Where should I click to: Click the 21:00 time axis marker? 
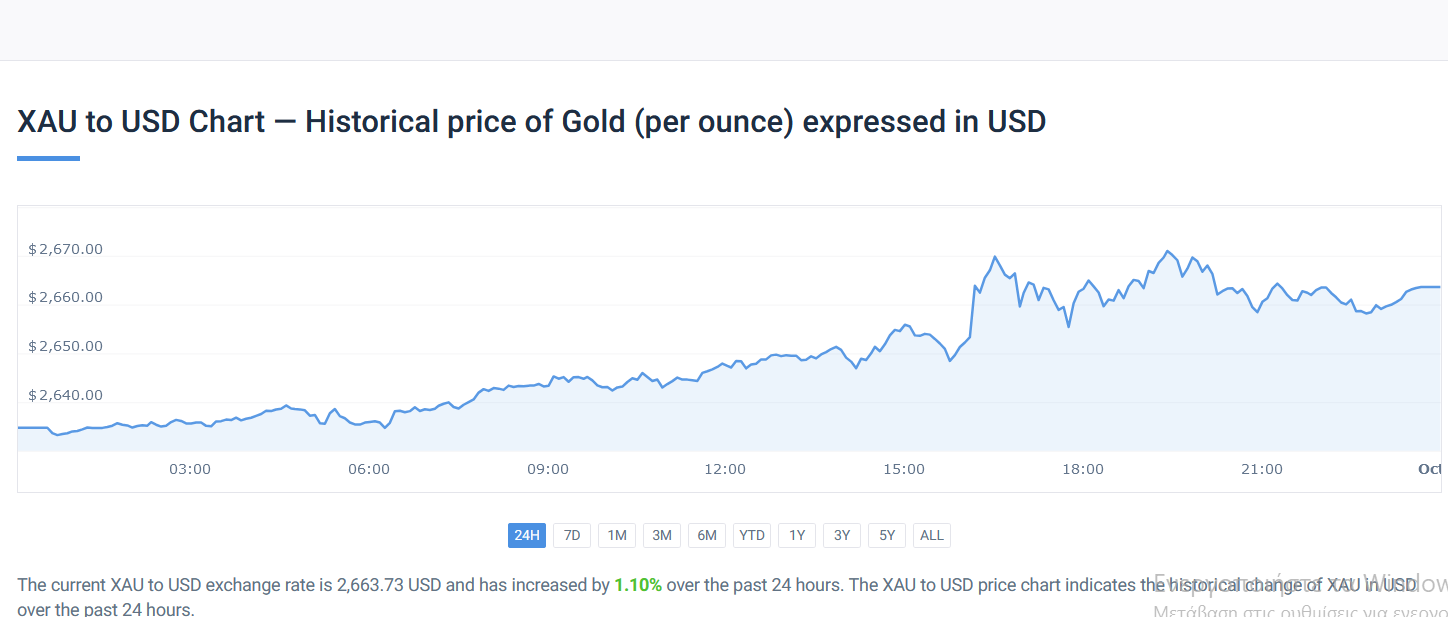tap(1262, 469)
